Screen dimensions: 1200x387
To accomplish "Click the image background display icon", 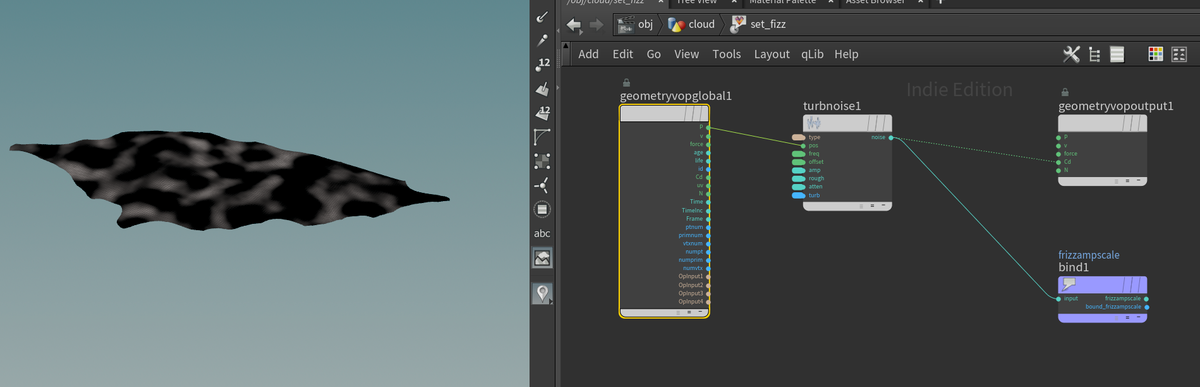I will [x=542, y=258].
